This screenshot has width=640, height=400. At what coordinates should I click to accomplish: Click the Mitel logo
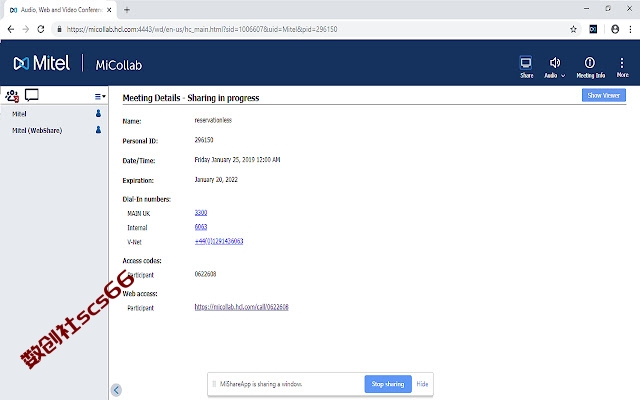tap(41, 63)
